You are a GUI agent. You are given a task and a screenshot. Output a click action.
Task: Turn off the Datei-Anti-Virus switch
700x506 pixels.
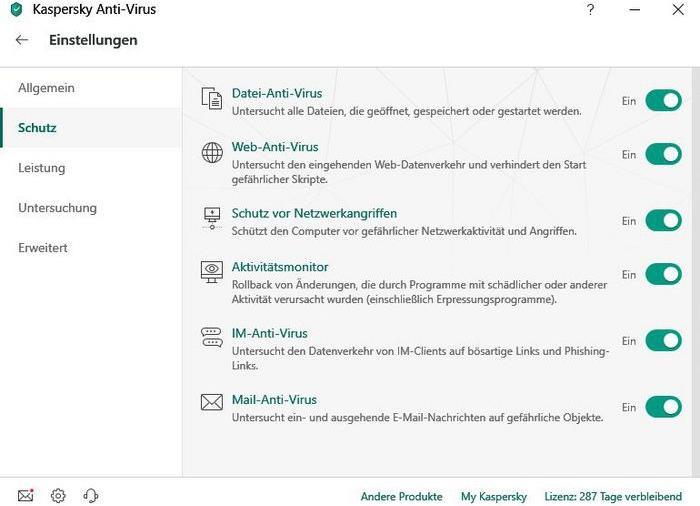[x=663, y=100]
